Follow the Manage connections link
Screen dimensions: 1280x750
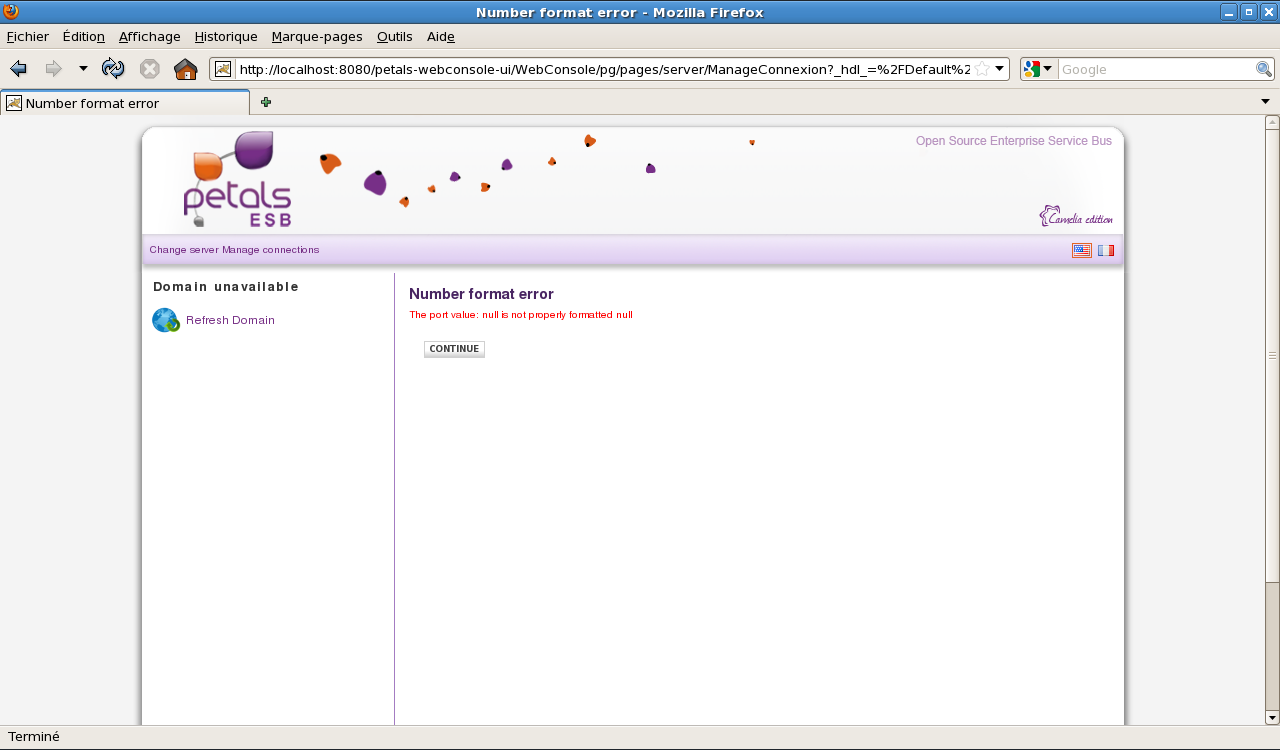271,250
